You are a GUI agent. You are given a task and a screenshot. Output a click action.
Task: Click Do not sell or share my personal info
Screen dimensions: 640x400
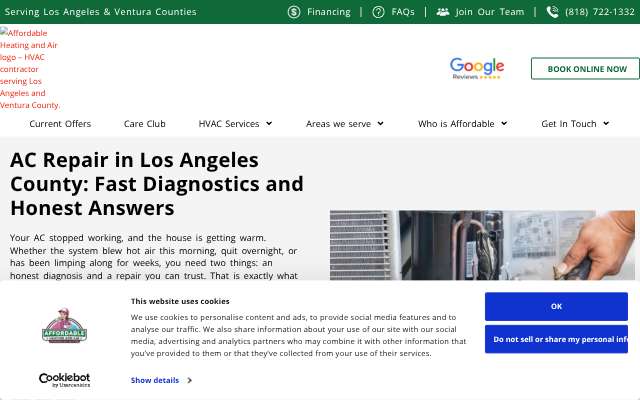click(556, 339)
